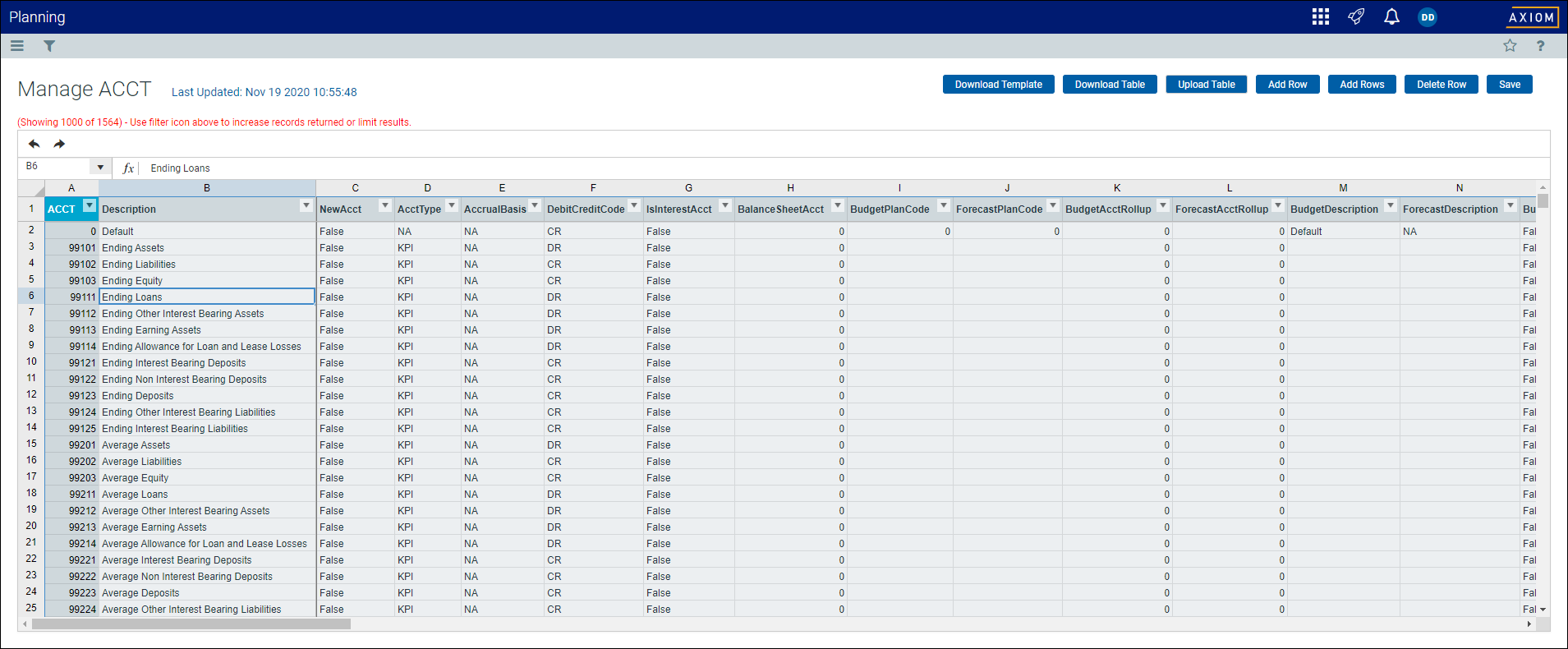
Task: Select 'Average Earning Assets' cell
Action: [x=207, y=527]
